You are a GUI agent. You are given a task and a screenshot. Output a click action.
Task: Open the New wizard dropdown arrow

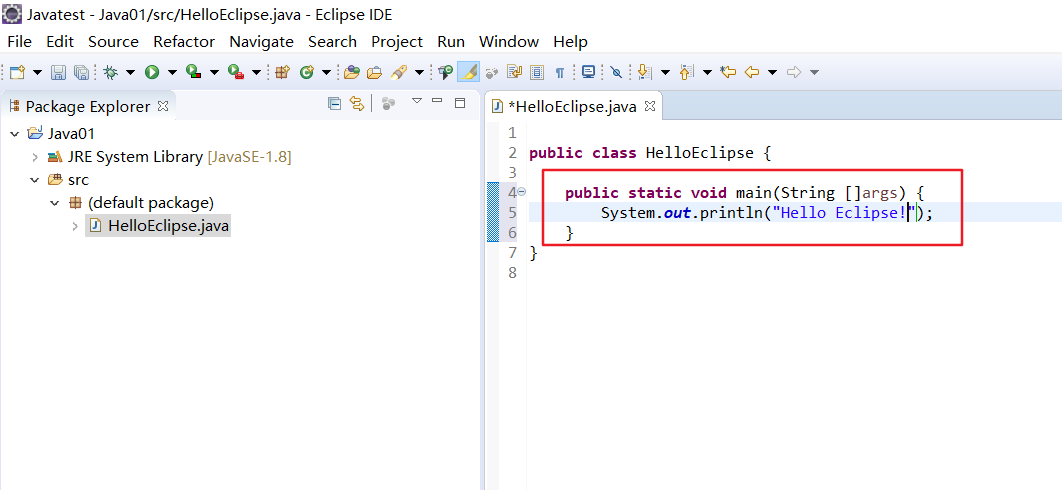37,73
